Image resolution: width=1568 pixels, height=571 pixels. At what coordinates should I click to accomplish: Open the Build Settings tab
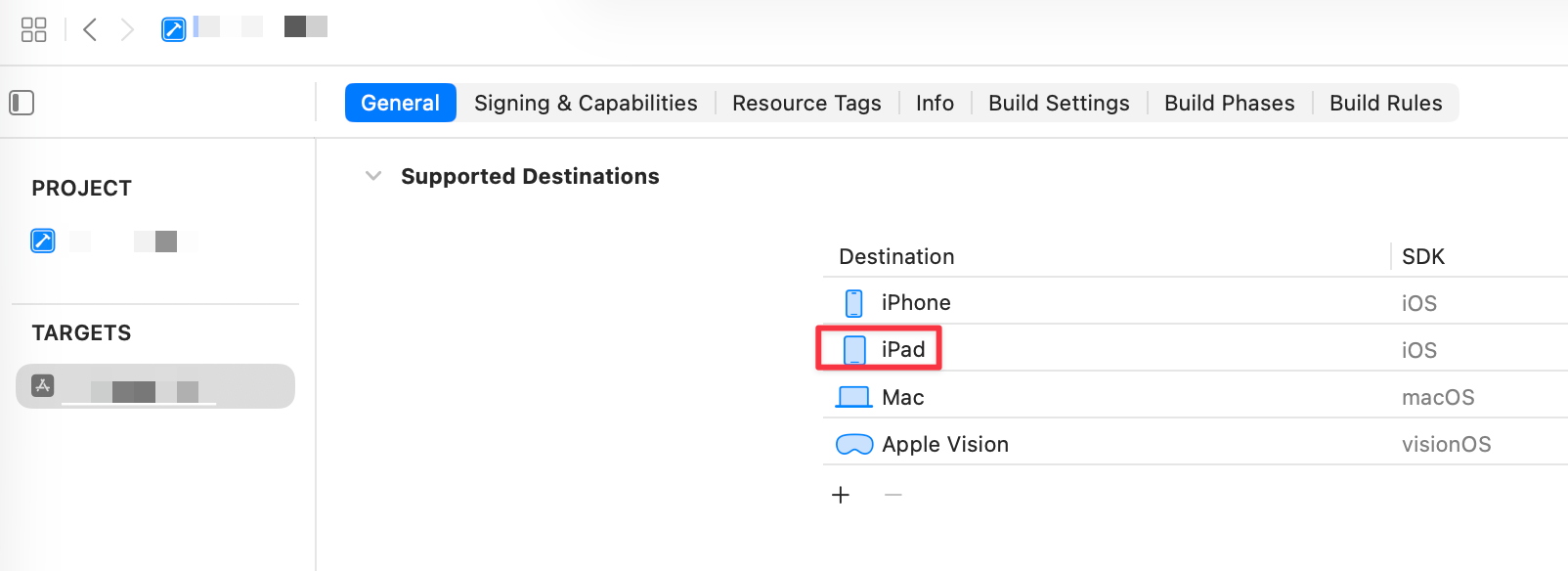pos(1058,102)
